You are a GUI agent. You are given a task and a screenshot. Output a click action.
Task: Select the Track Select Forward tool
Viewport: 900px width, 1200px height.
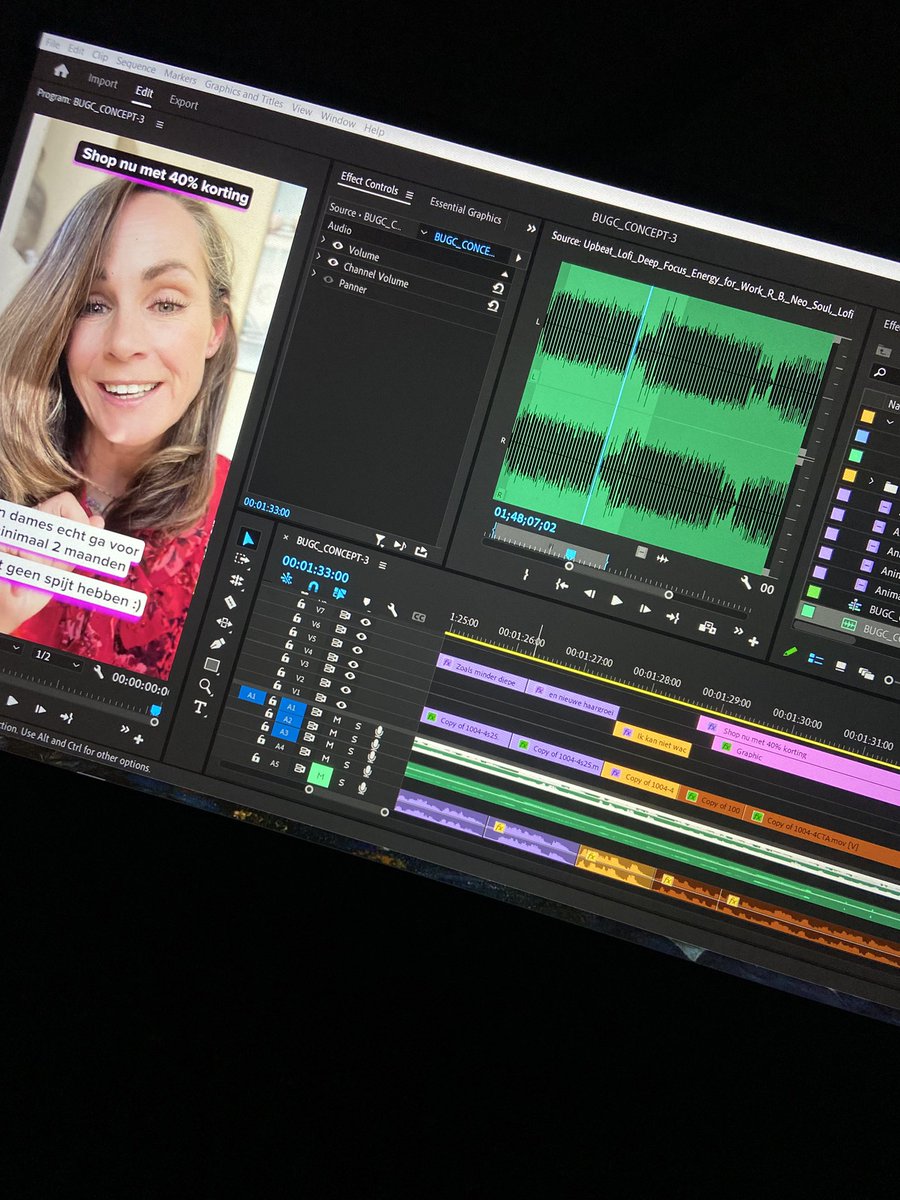242,559
